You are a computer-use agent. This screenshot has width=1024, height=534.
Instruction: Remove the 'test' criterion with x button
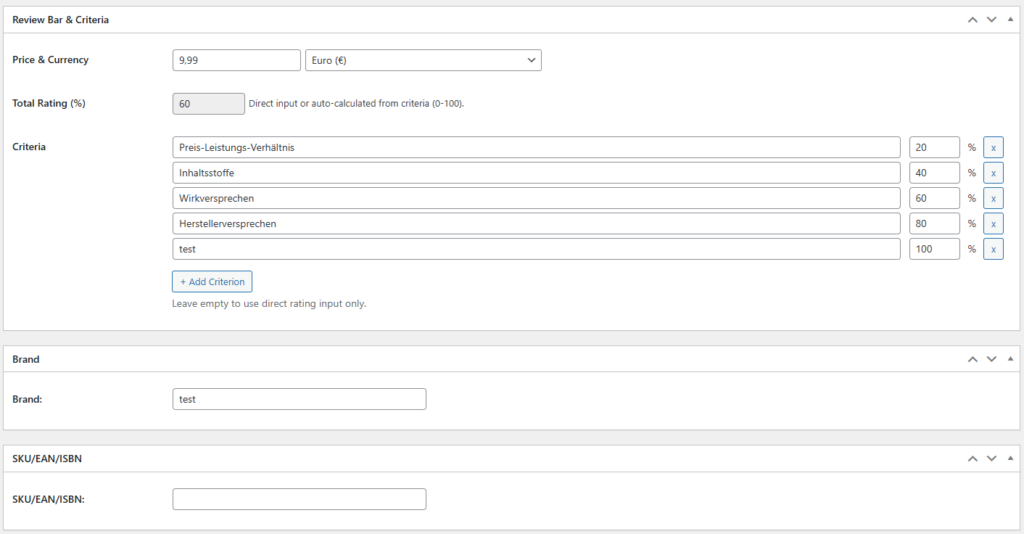(x=993, y=249)
